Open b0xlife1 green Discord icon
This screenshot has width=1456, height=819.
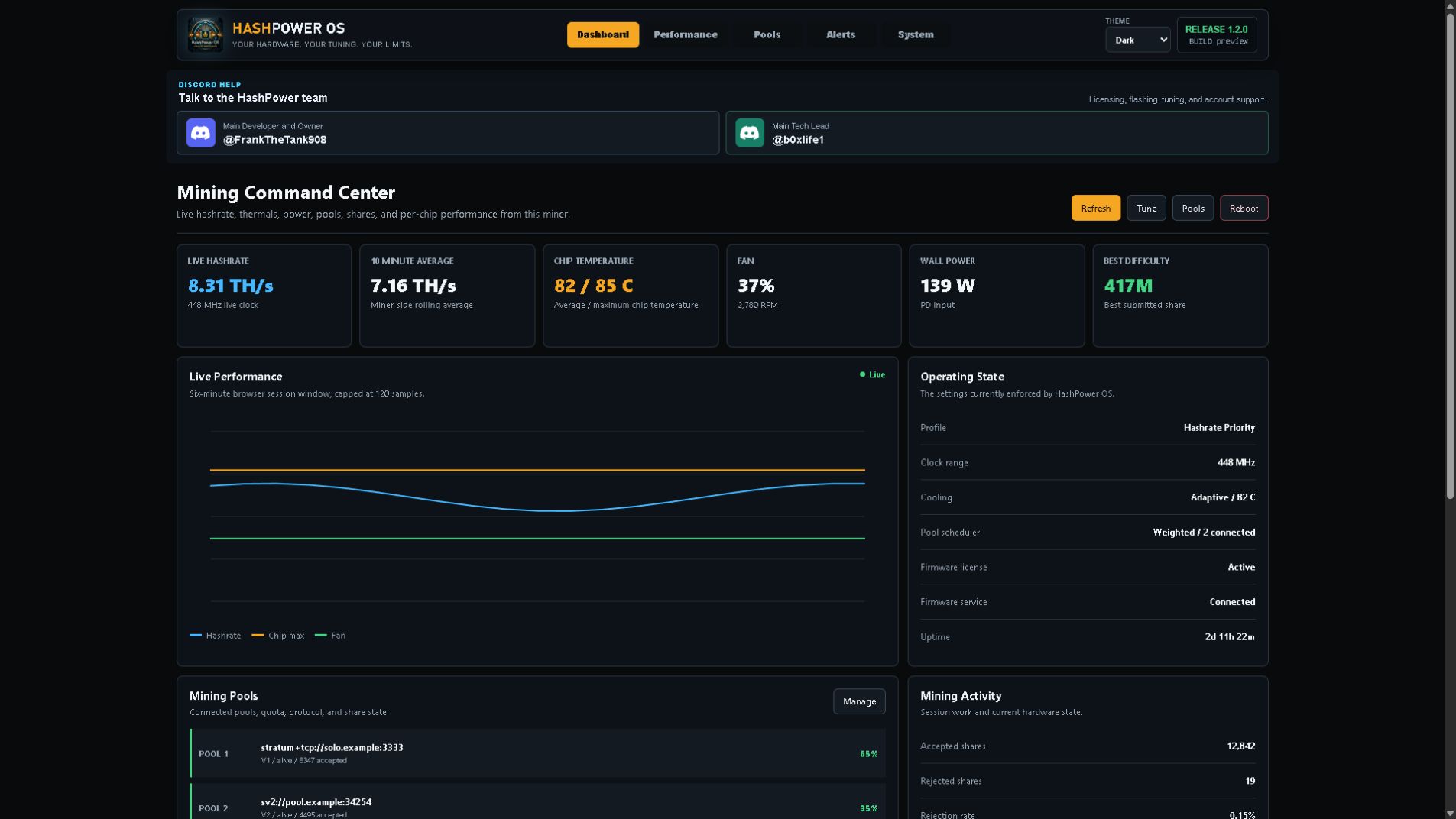point(750,133)
